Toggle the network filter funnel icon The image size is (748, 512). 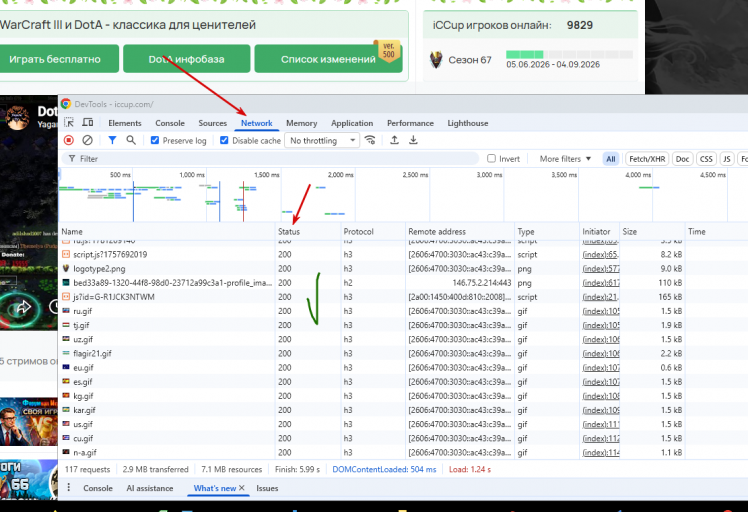click(112, 140)
